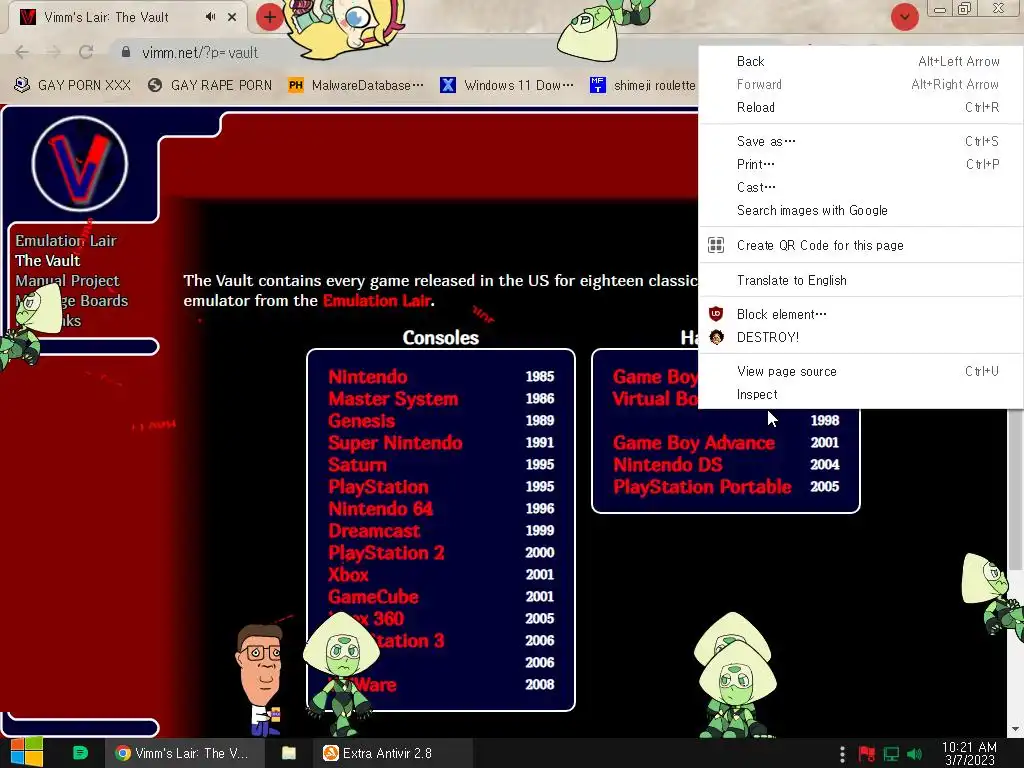The image size is (1024, 768).
Task: Open the Nintendo console vault
Action: [x=368, y=377]
